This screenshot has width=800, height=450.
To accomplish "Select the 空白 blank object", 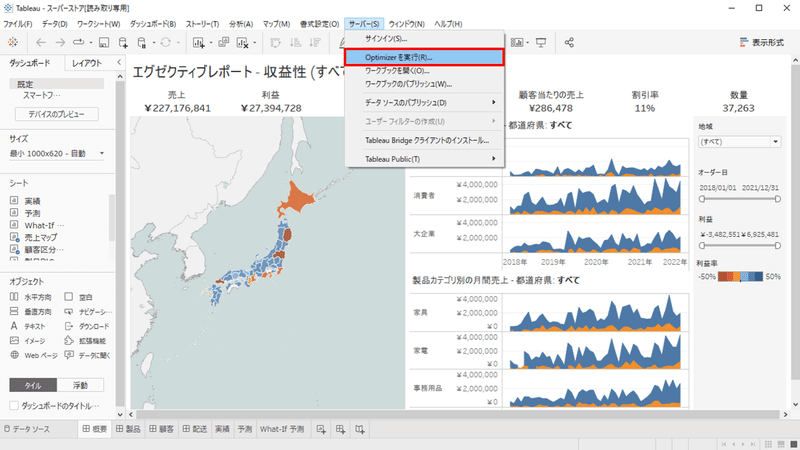I will coord(79,297).
